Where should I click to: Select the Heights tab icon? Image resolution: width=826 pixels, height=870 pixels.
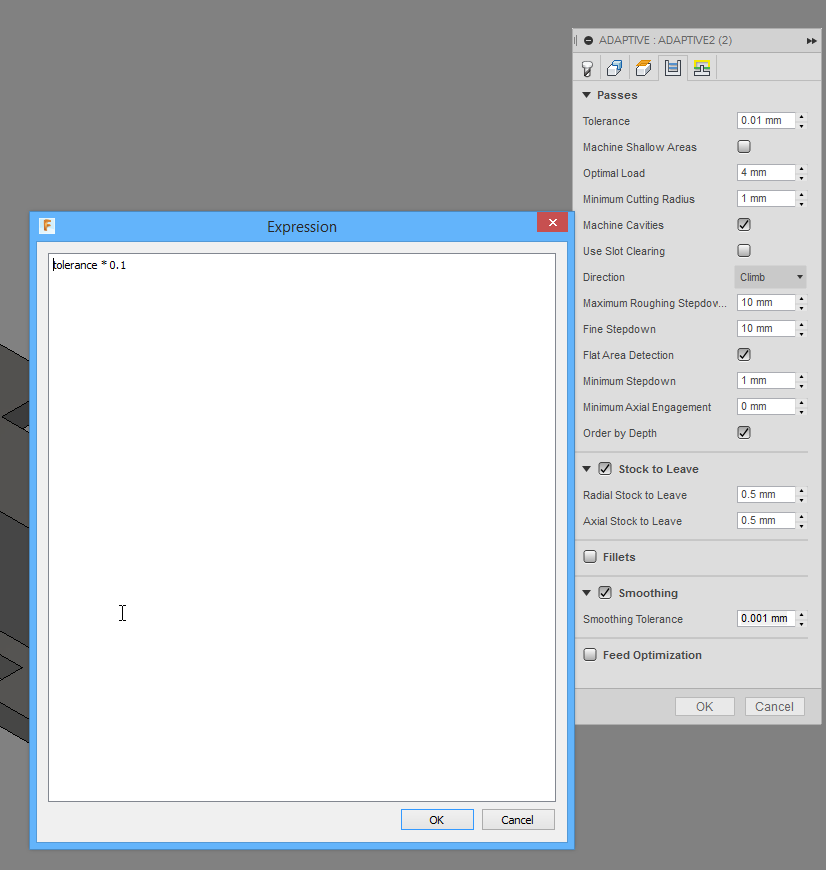point(642,68)
